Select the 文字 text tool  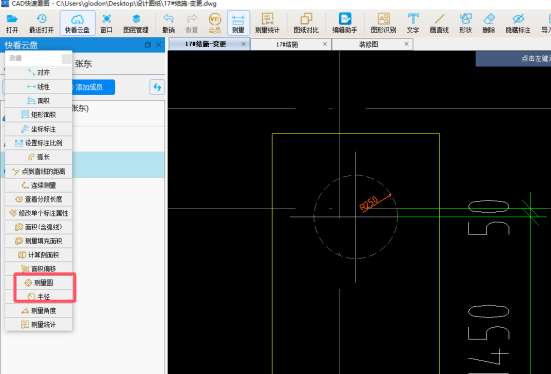click(x=413, y=23)
